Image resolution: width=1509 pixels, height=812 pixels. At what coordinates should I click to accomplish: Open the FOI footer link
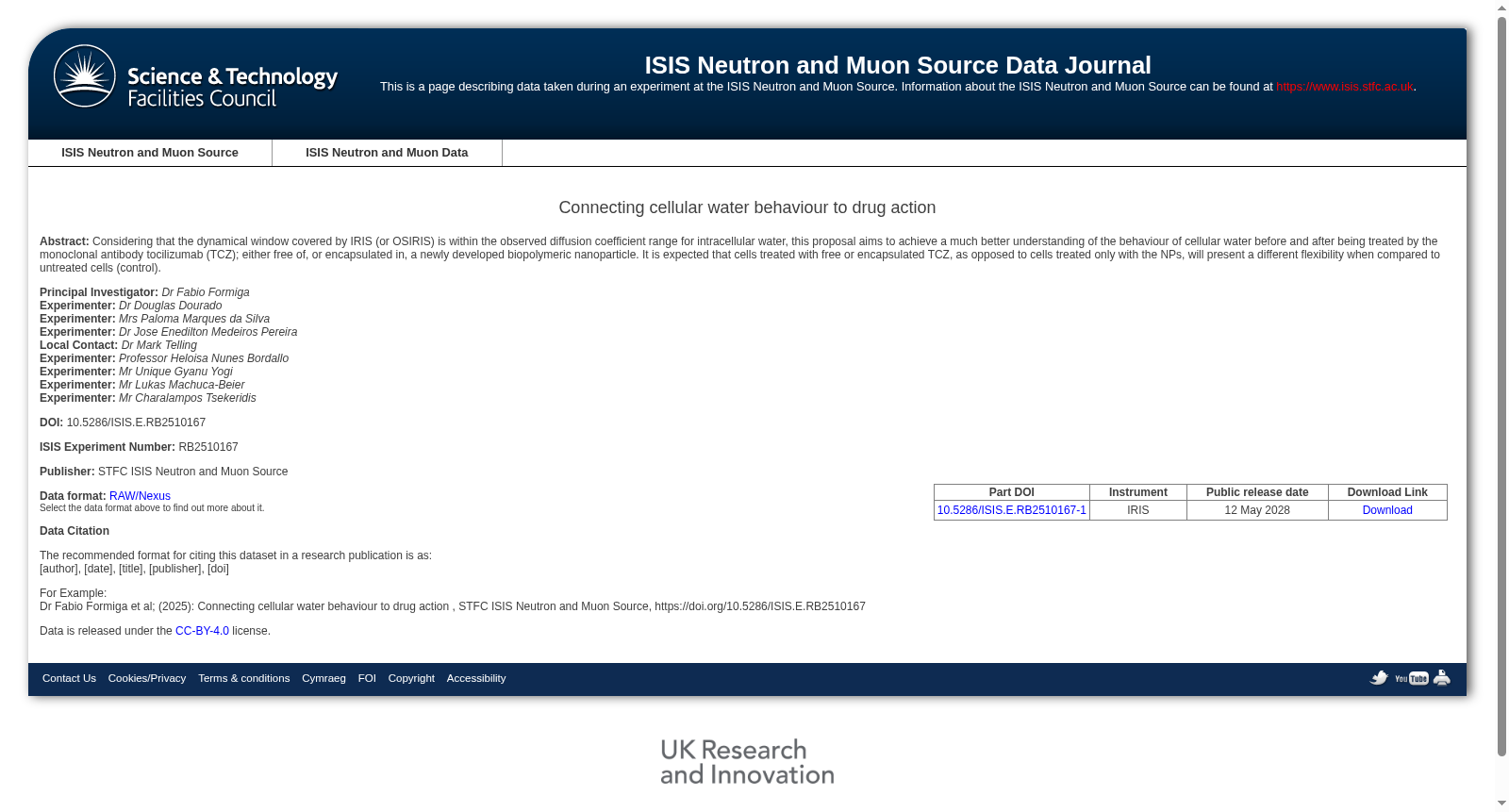tap(367, 678)
